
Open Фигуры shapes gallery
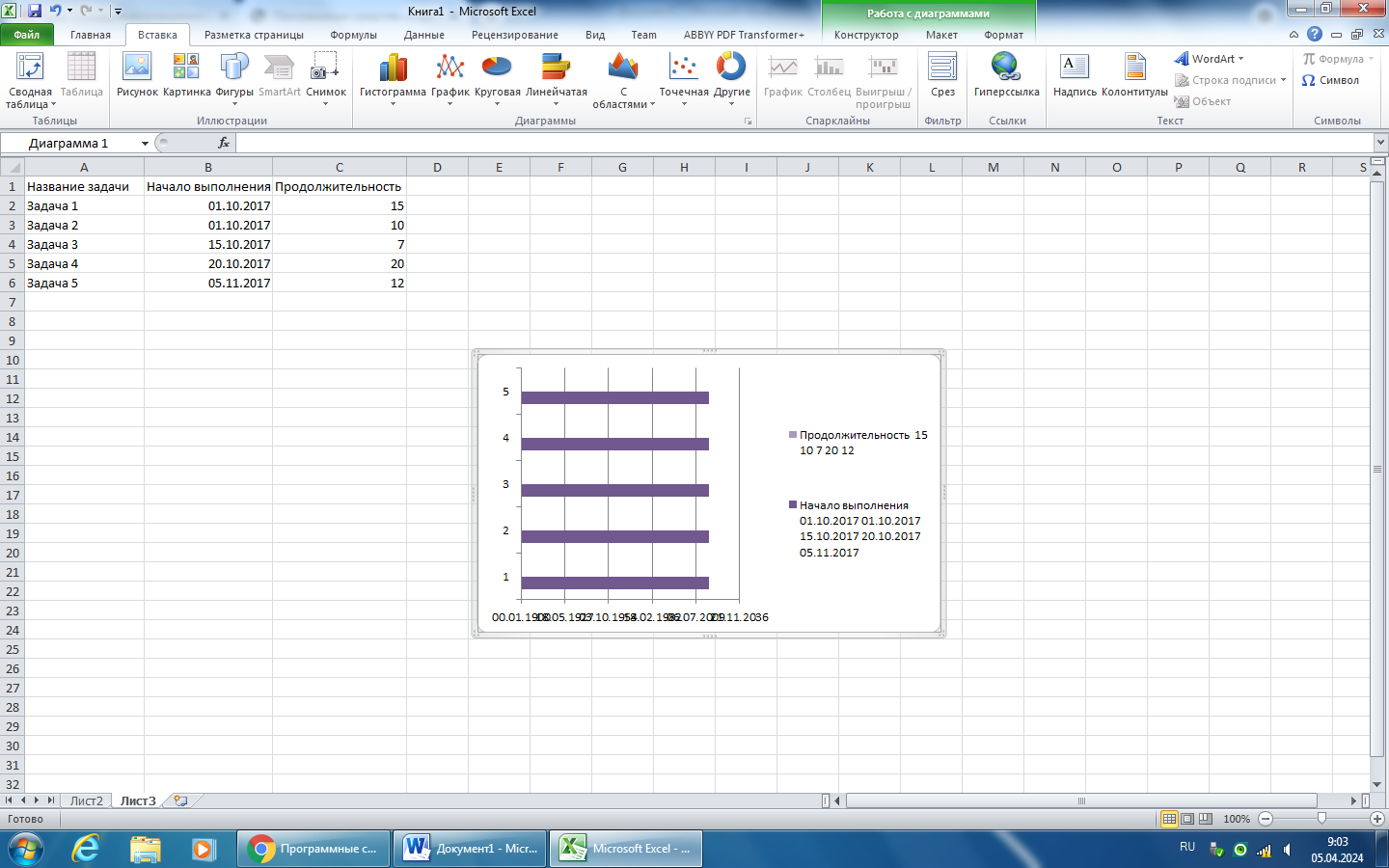tap(234, 79)
